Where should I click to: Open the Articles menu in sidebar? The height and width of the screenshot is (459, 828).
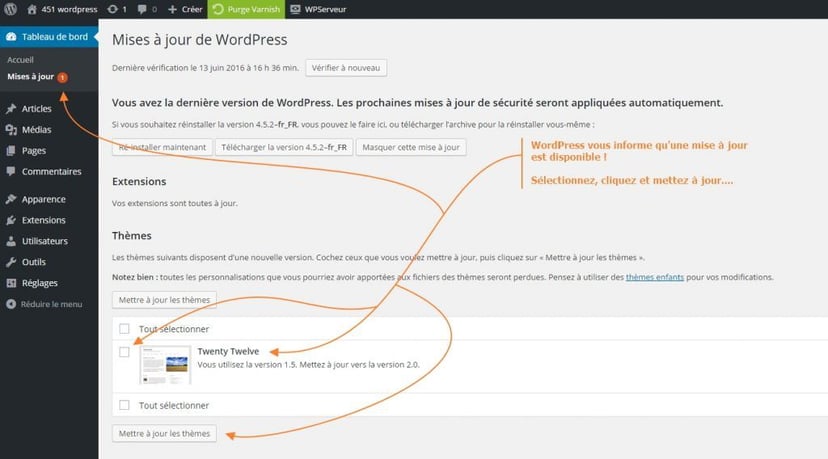(36, 109)
